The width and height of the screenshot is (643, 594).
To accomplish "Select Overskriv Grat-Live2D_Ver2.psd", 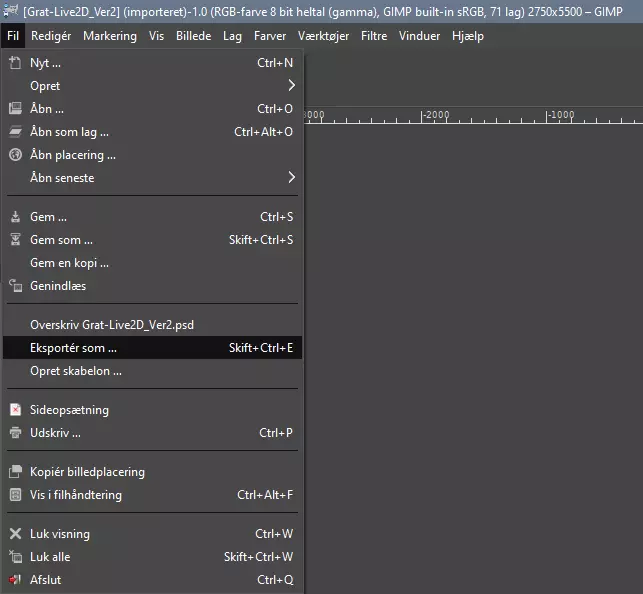I will pos(152,325).
